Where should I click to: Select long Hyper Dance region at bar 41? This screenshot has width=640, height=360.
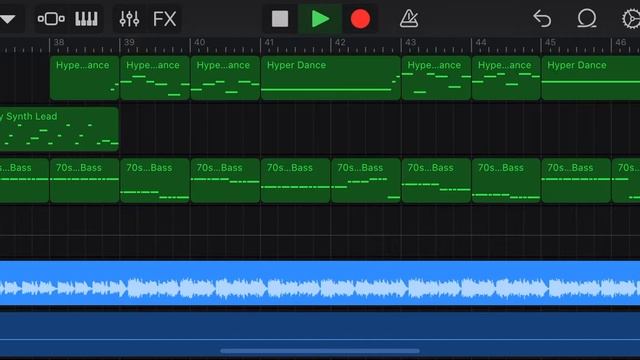[331, 78]
